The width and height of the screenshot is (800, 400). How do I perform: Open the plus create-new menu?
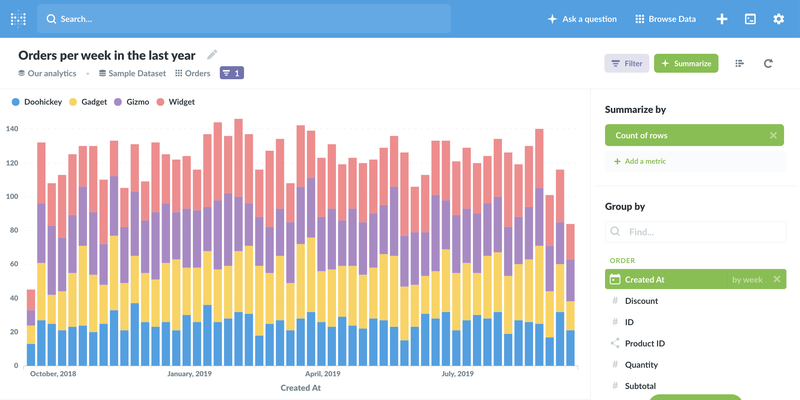[722, 19]
